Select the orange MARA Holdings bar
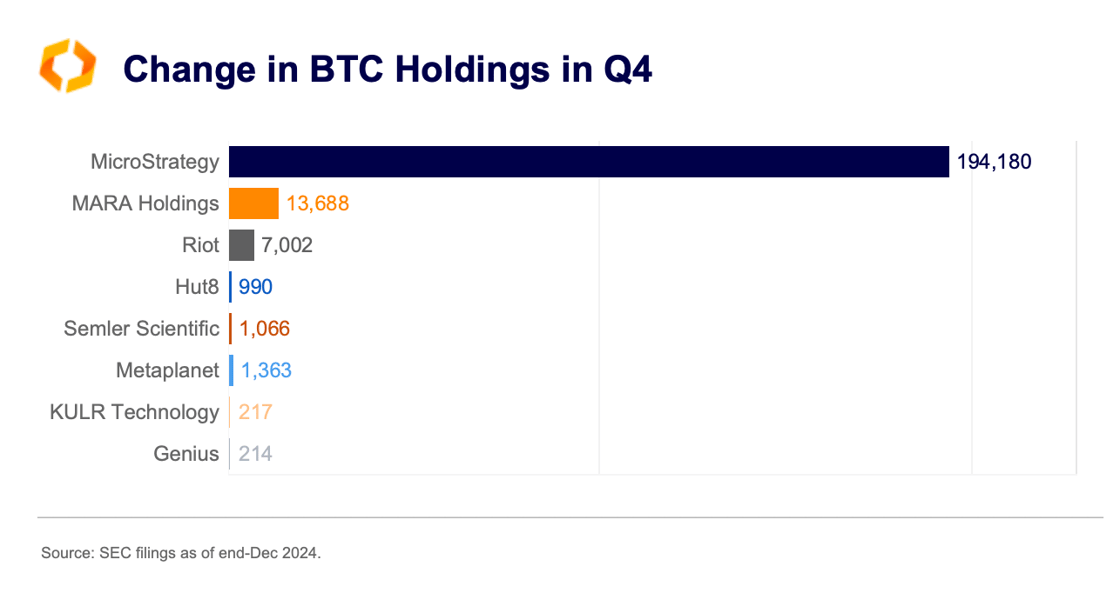The height and width of the screenshot is (593, 1120). click(254, 204)
